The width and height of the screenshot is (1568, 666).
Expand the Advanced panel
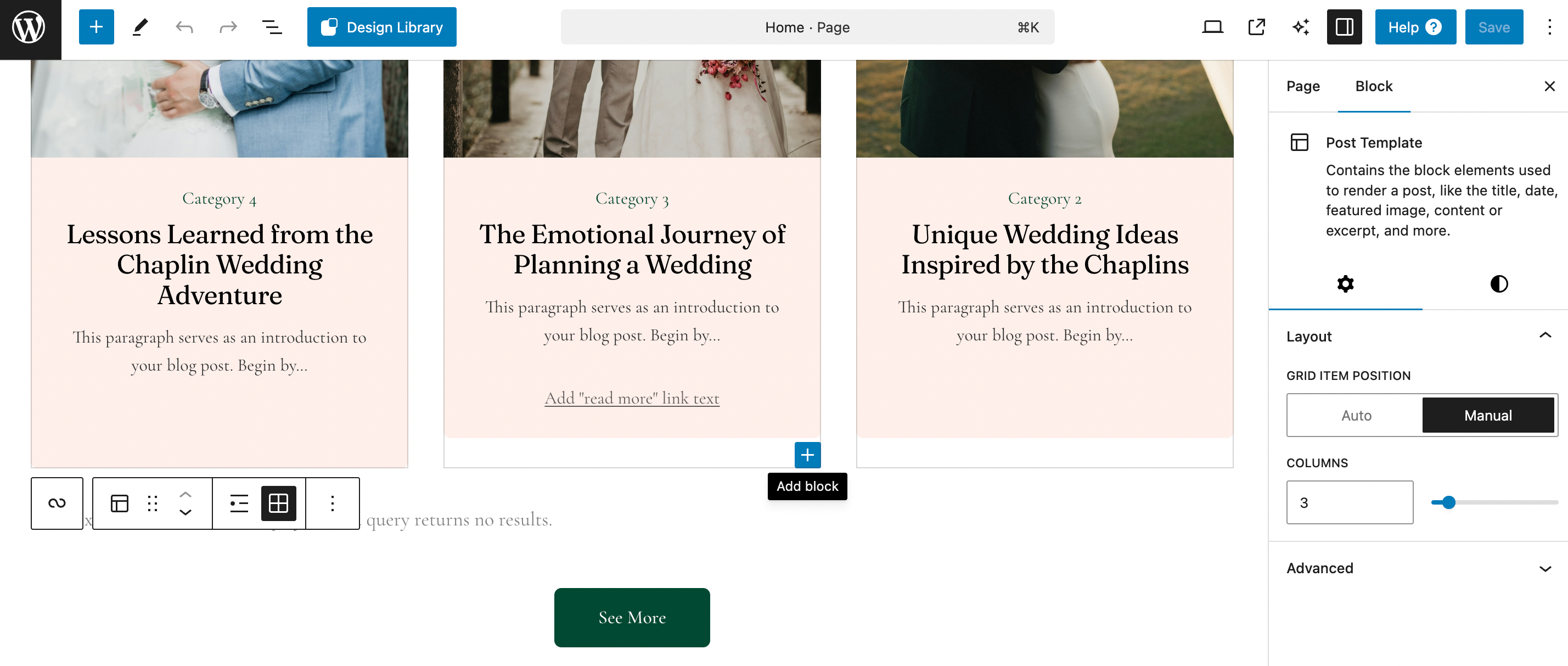coord(1418,568)
